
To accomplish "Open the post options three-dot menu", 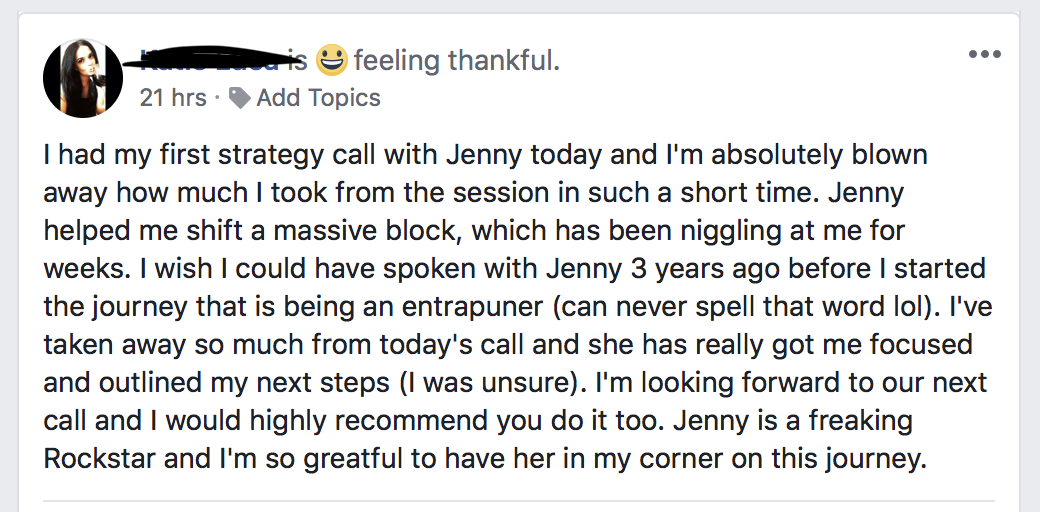I will click(984, 54).
